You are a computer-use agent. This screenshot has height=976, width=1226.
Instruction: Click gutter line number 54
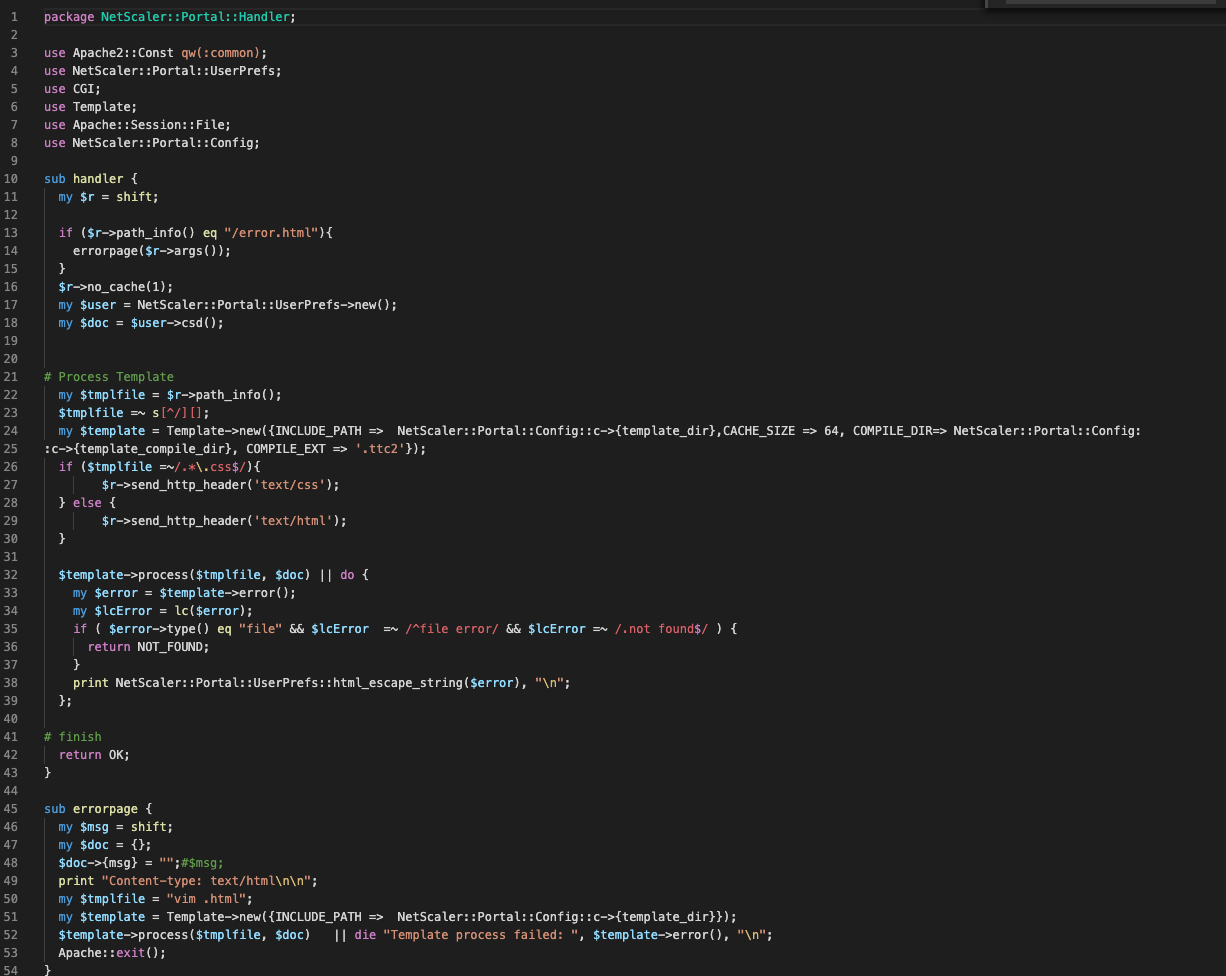click(11, 970)
